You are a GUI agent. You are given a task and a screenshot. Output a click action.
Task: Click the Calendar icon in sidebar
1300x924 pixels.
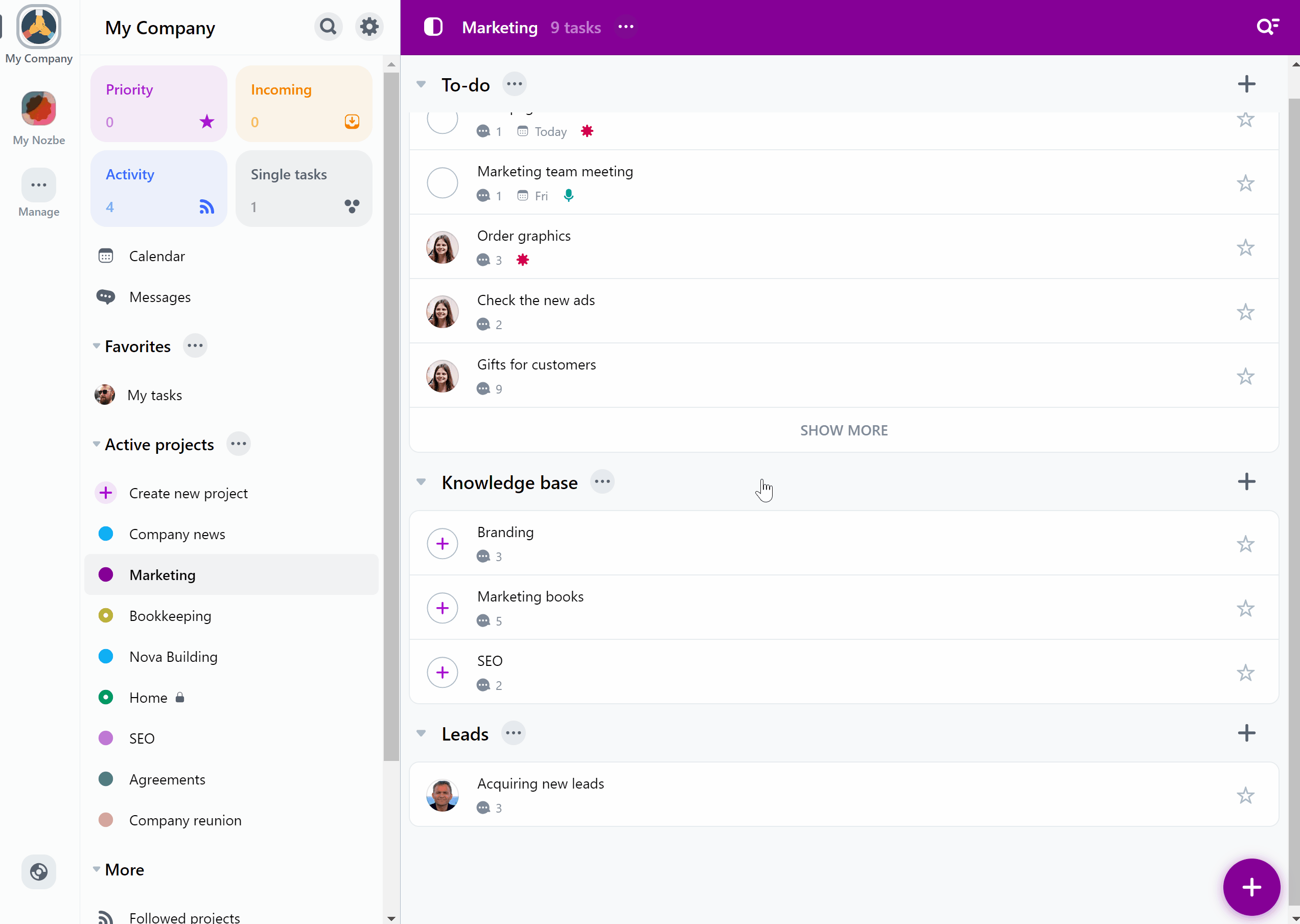[107, 256]
